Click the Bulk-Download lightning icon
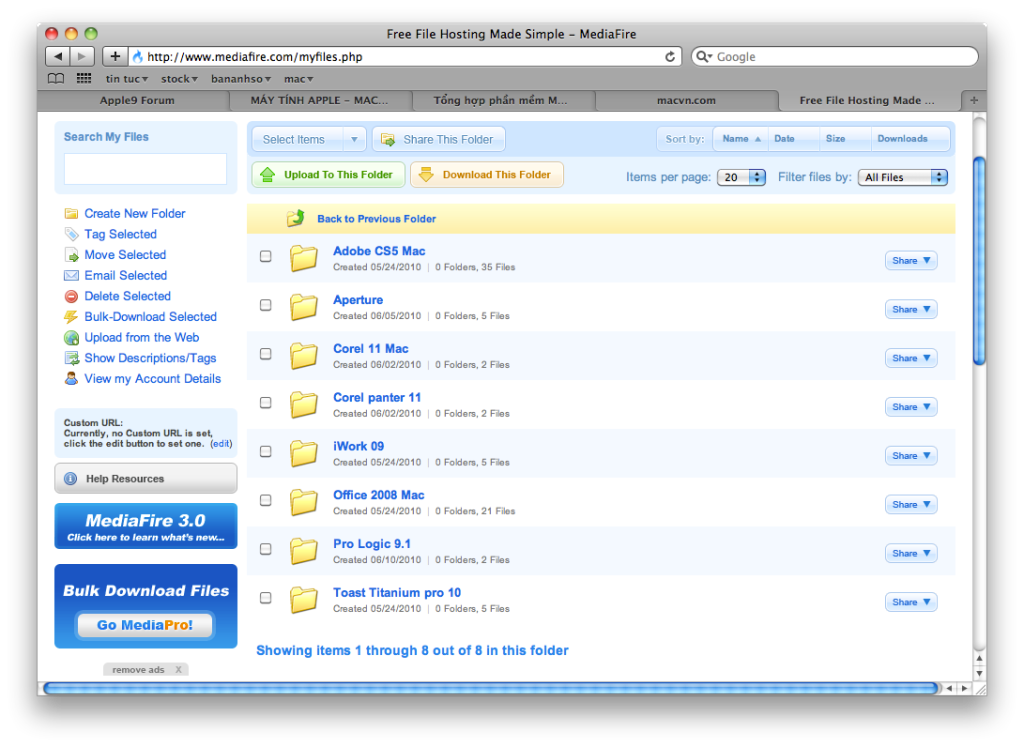This screenshot has width=1024, height=747. pyautogui.click(x=71, y=317)
